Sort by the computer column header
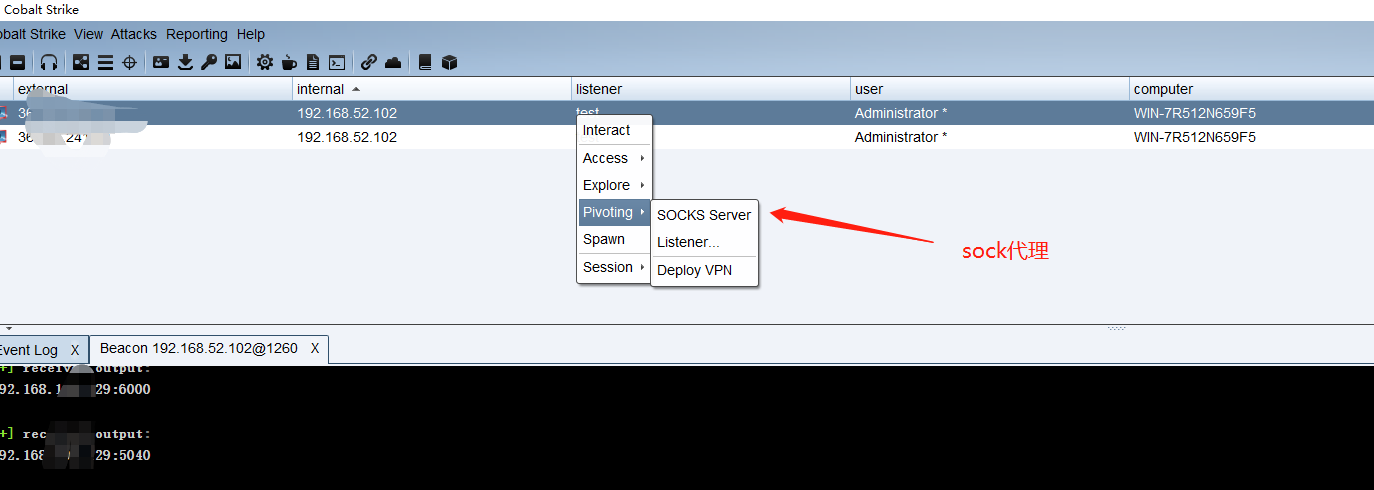 click(1251, 89)
